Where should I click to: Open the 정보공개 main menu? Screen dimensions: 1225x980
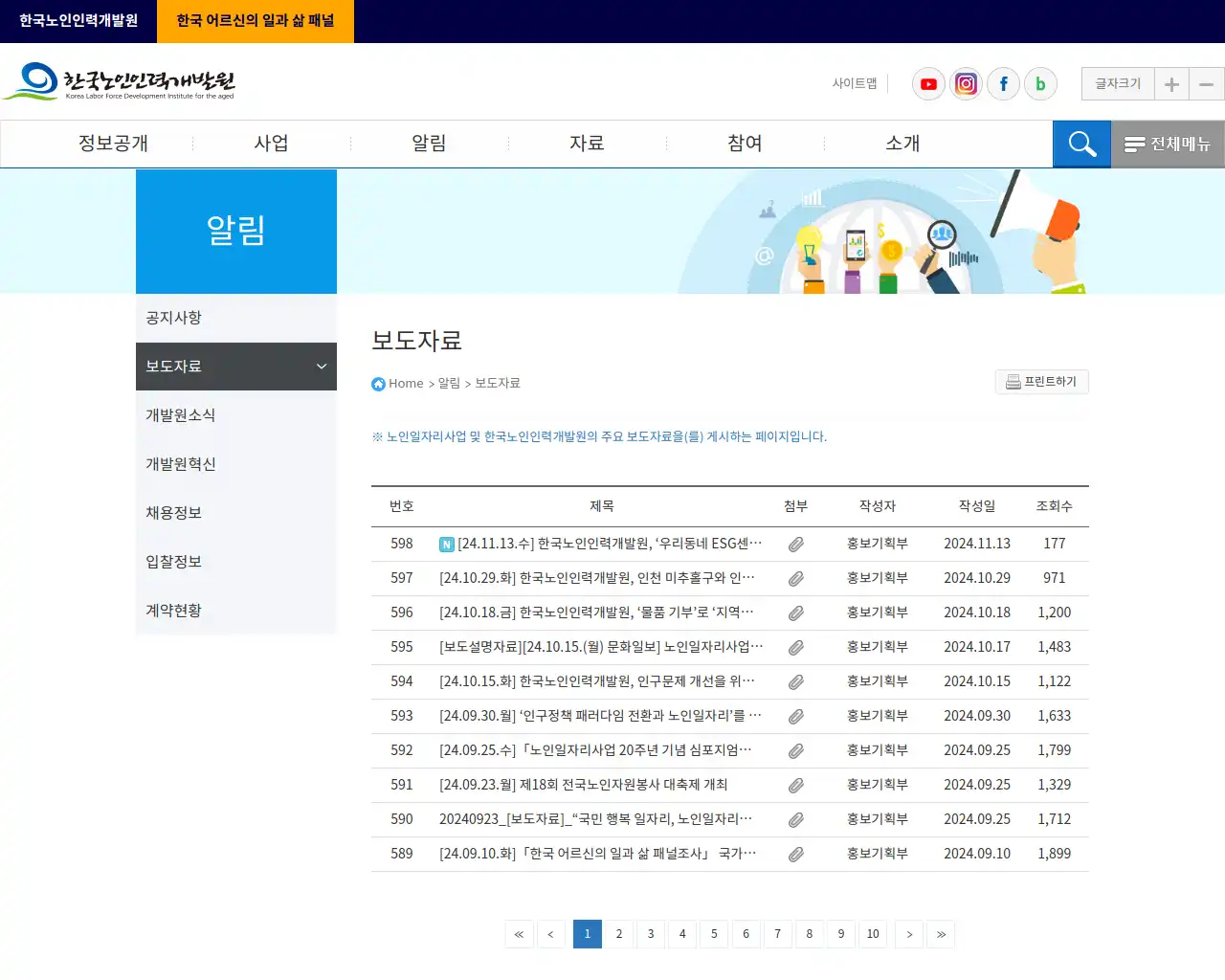[113, 144]
